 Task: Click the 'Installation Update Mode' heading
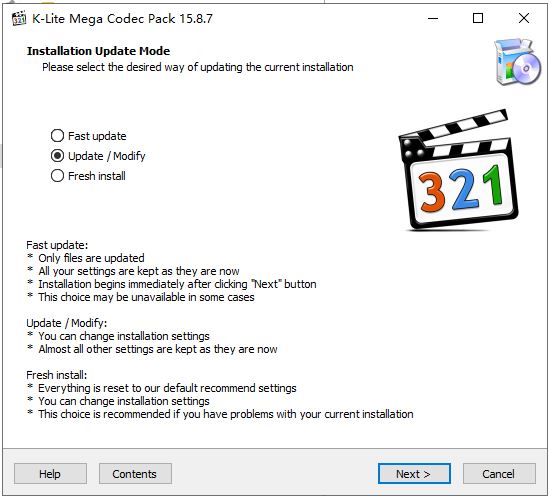coord(98,51)
